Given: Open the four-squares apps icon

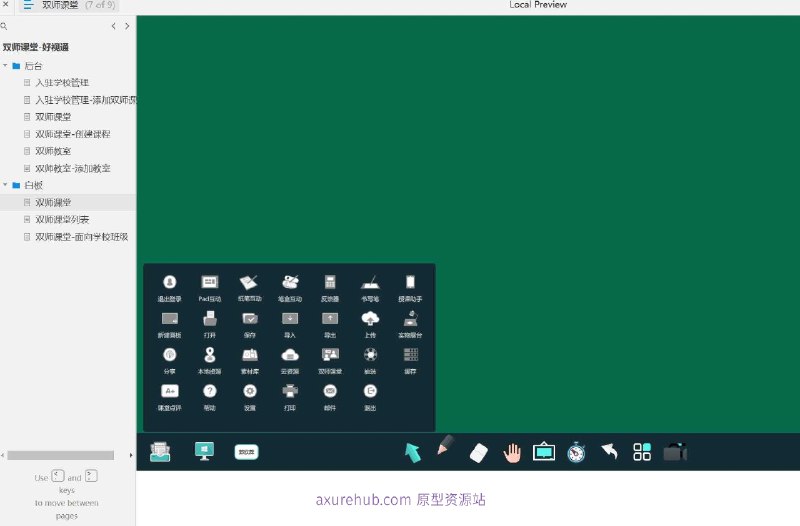Looking at the screenshot, I should [642, 452].
